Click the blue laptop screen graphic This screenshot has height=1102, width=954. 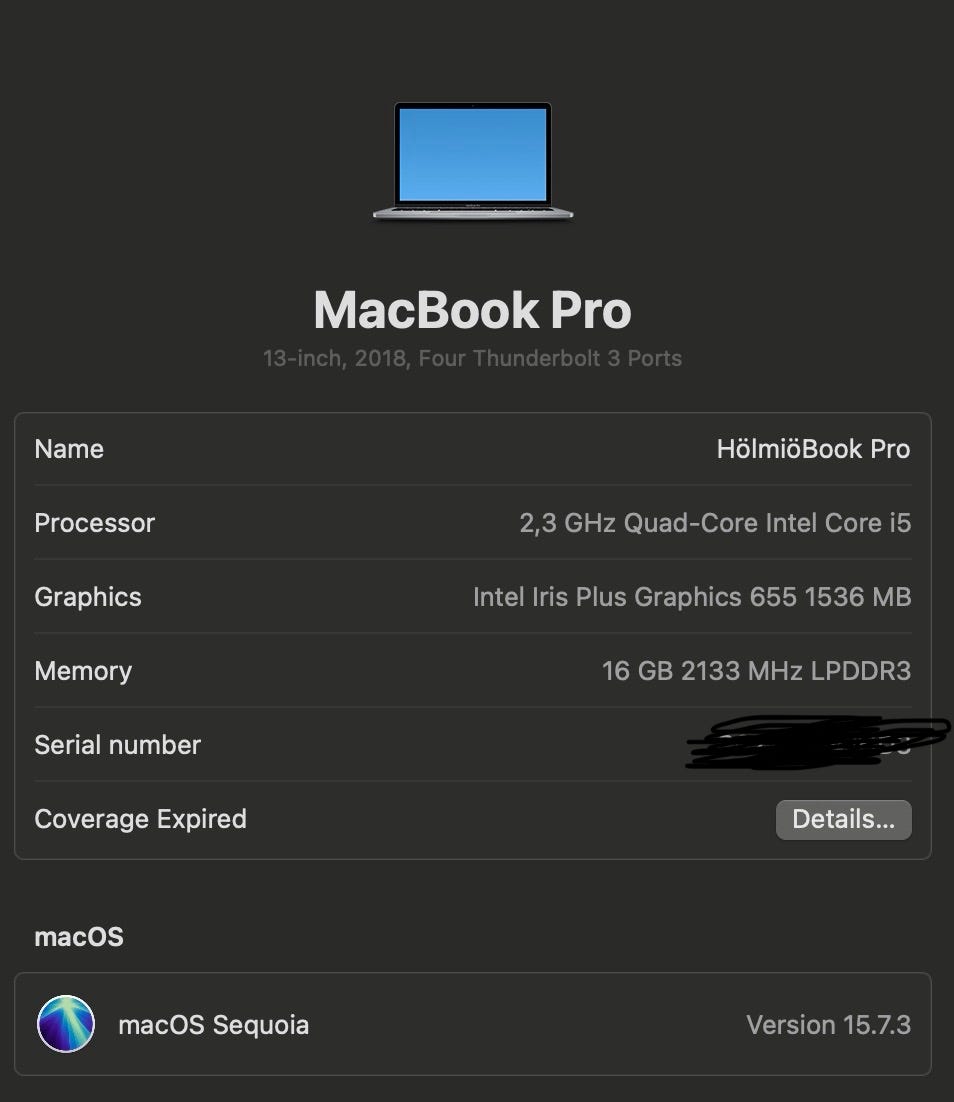click(x=473, y=155)
